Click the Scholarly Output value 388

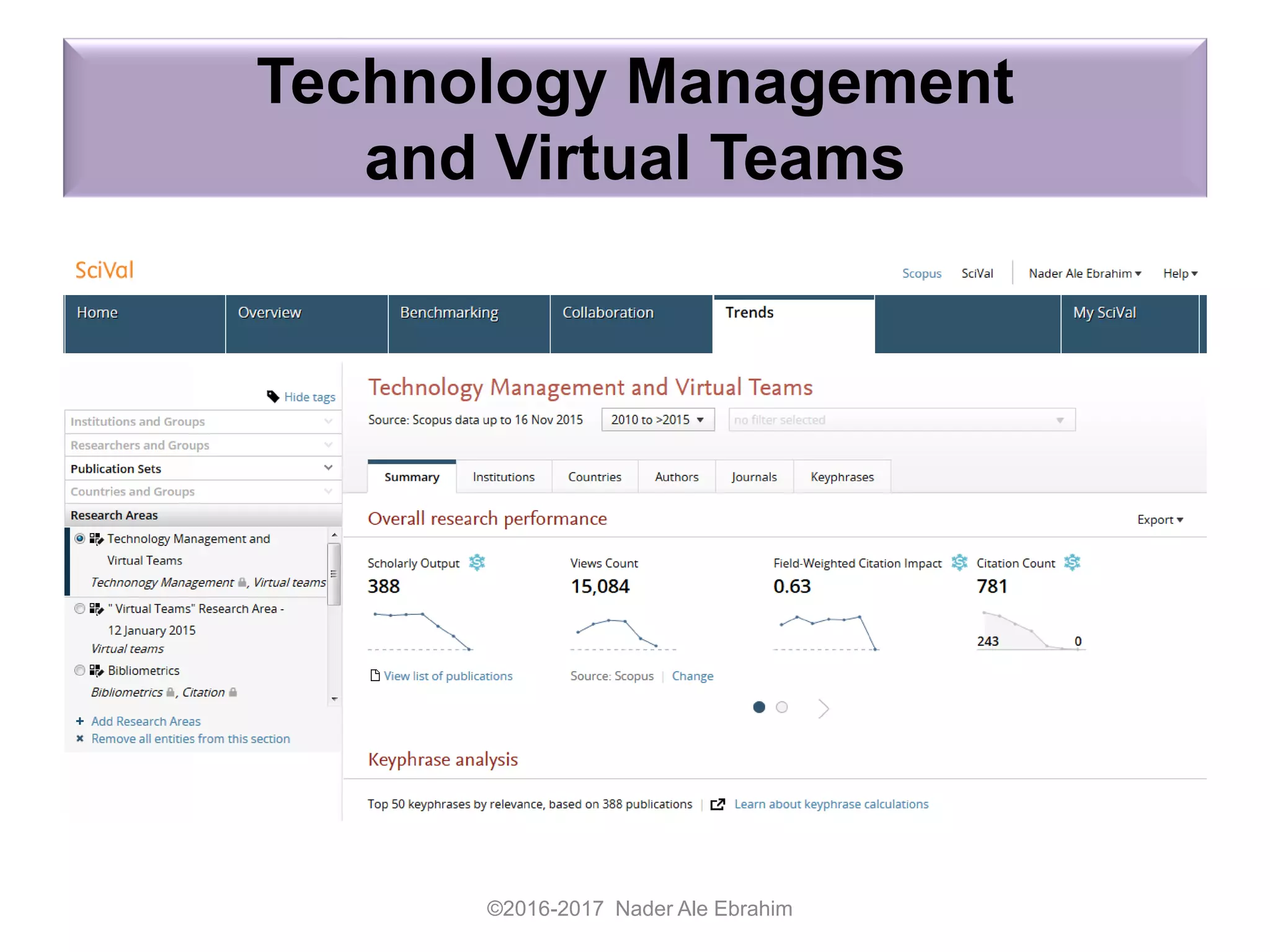point(384,586)
